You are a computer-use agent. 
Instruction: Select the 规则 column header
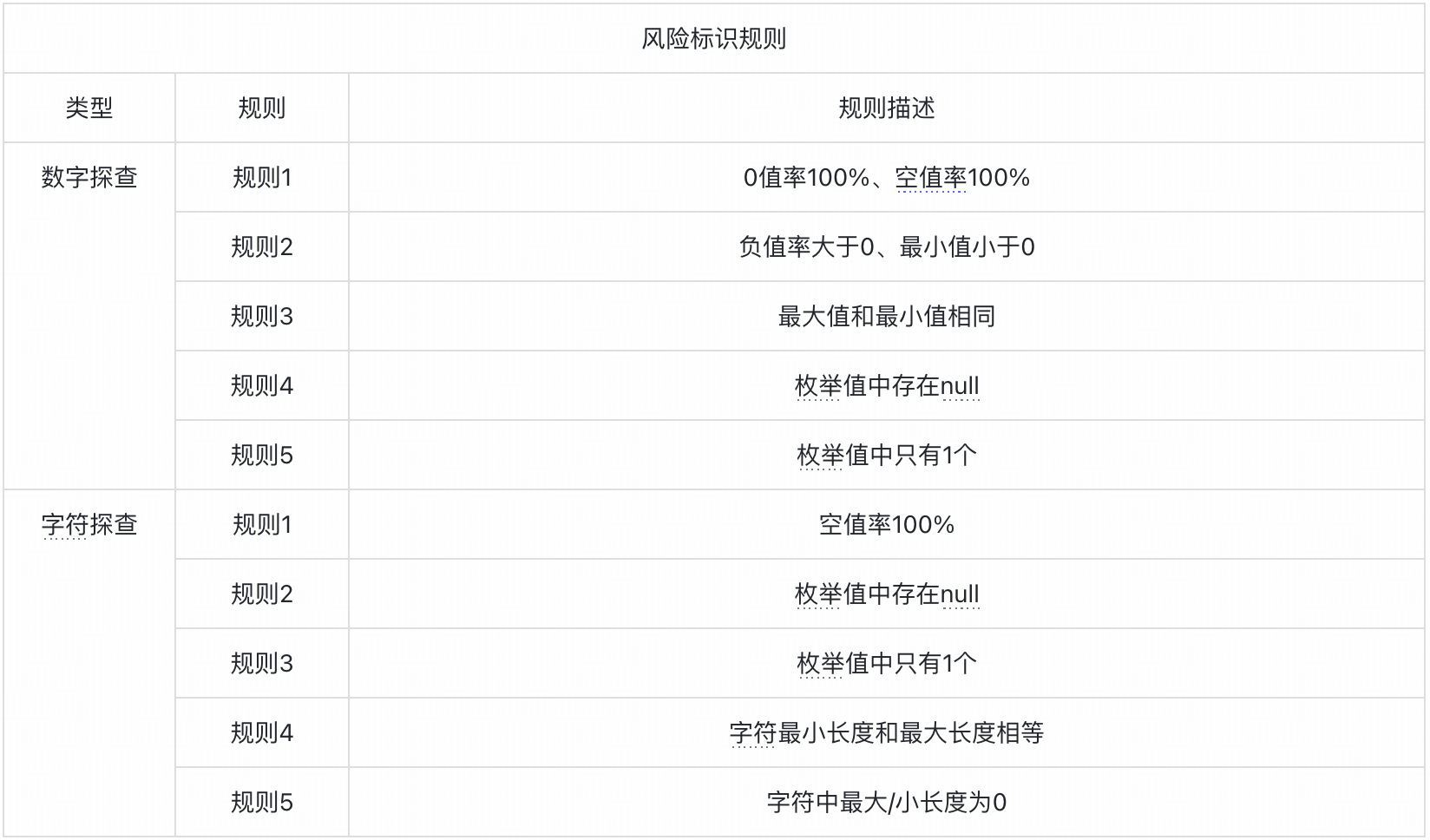(x=261, y=108)
